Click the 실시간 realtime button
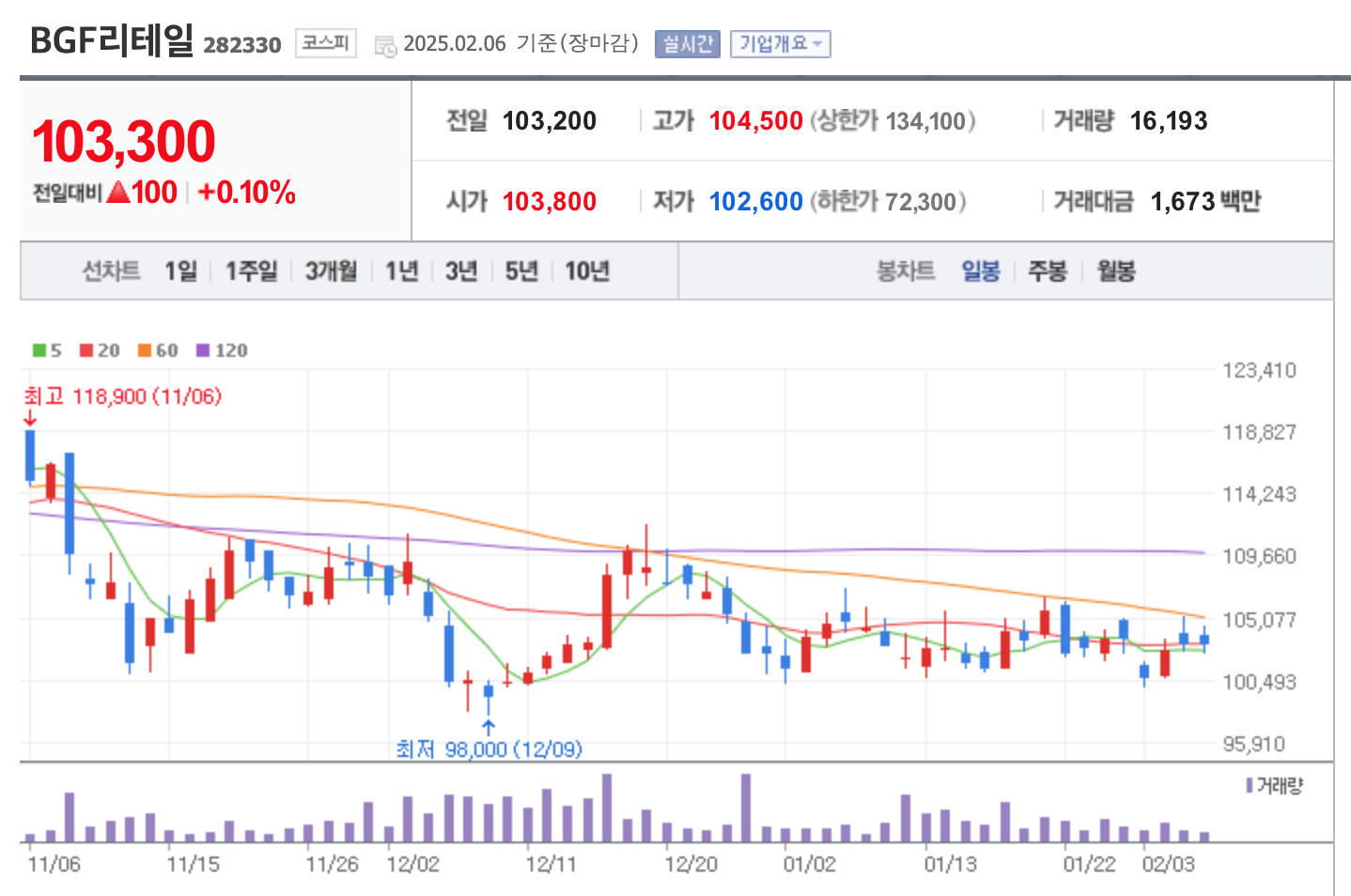 click(x=688, y=44)
